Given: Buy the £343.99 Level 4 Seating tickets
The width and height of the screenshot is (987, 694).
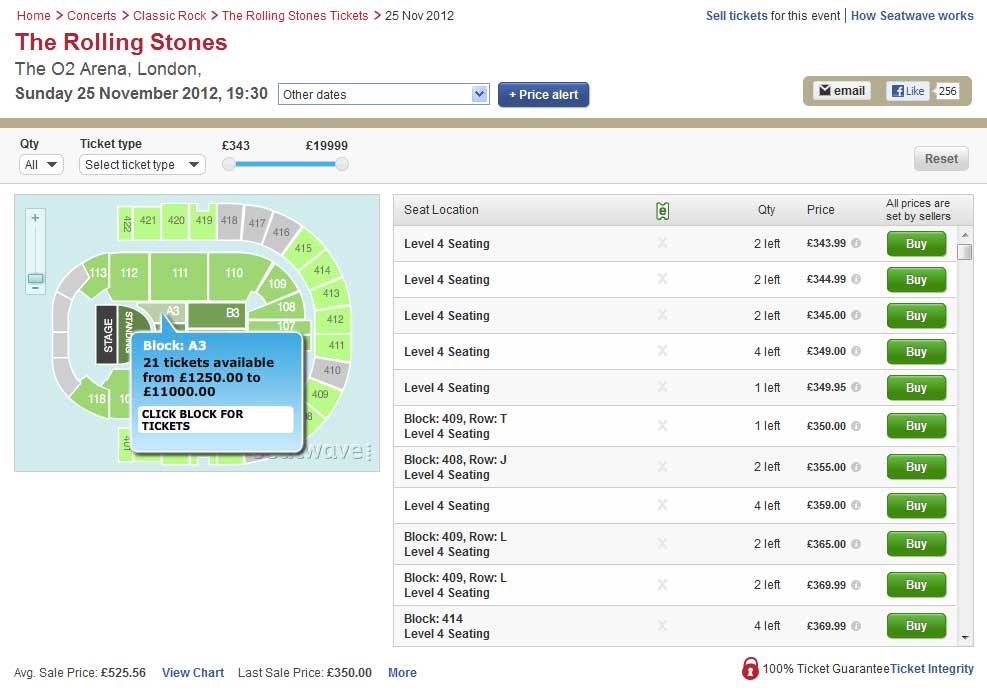Looking at the screenshot, I should tap(915, 243).
